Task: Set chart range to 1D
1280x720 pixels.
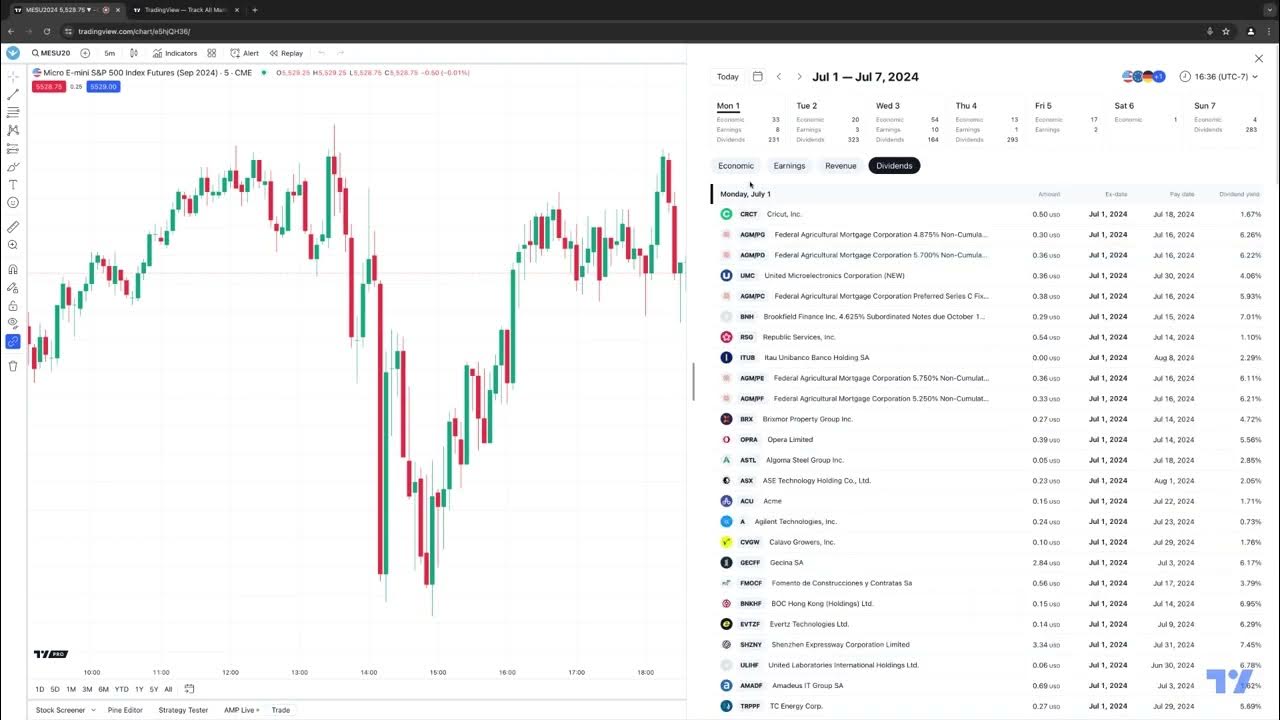Action: [40, 689]
